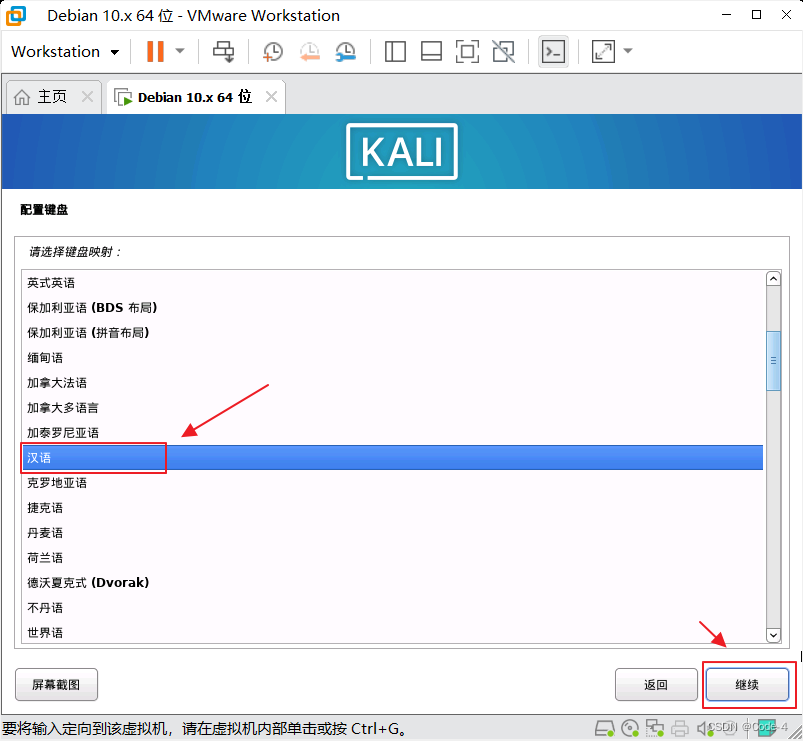The height and width of the screenshot is (741, 803).
Task: Expand the power options dropdown arrow
Action: (180, 51)
